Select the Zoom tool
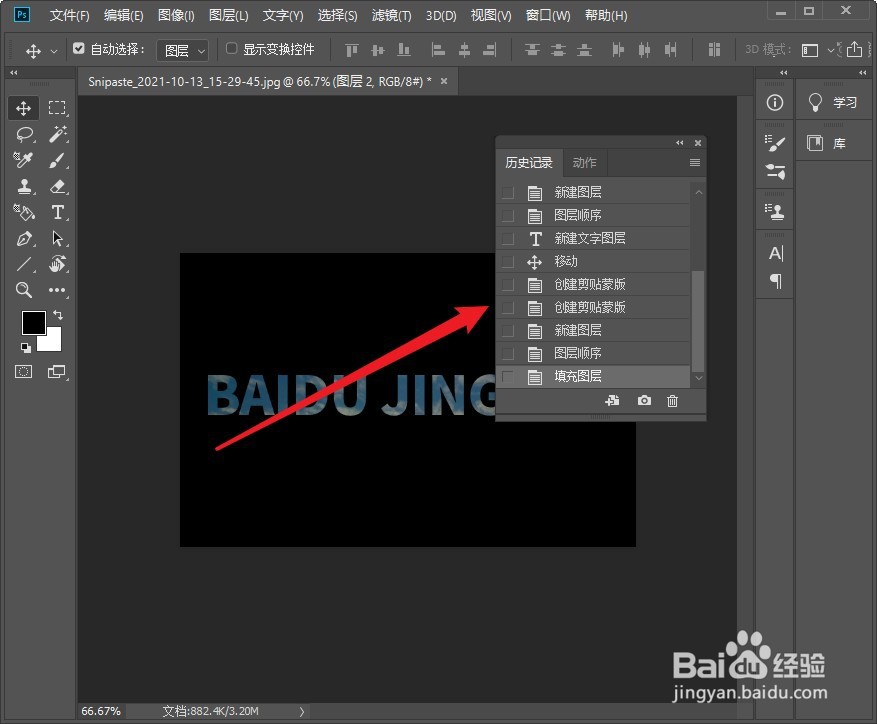This screenshot has width=877, height=724. (23, 290)
